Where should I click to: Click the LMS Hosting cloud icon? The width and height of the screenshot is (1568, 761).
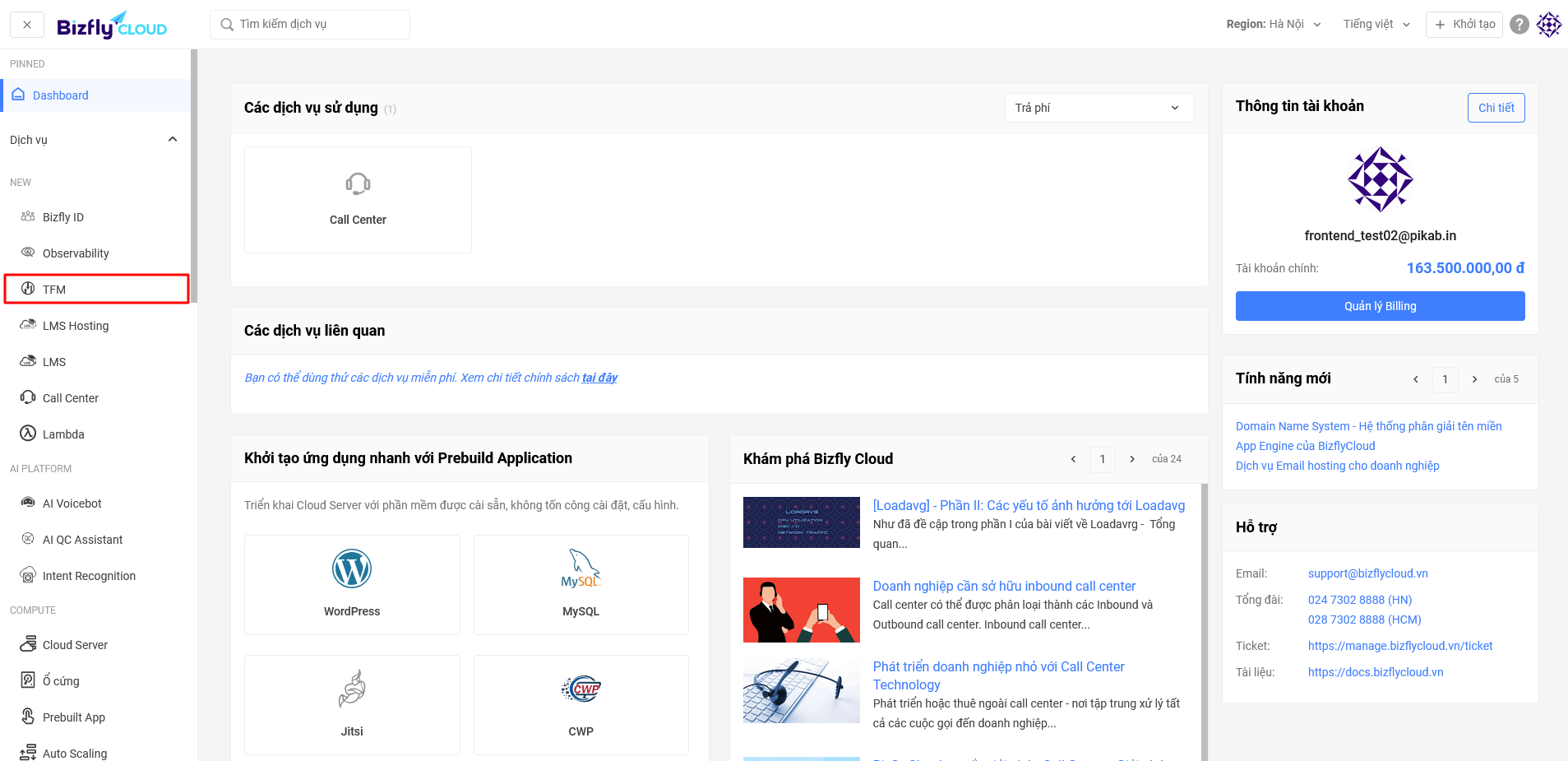point(28,325)
